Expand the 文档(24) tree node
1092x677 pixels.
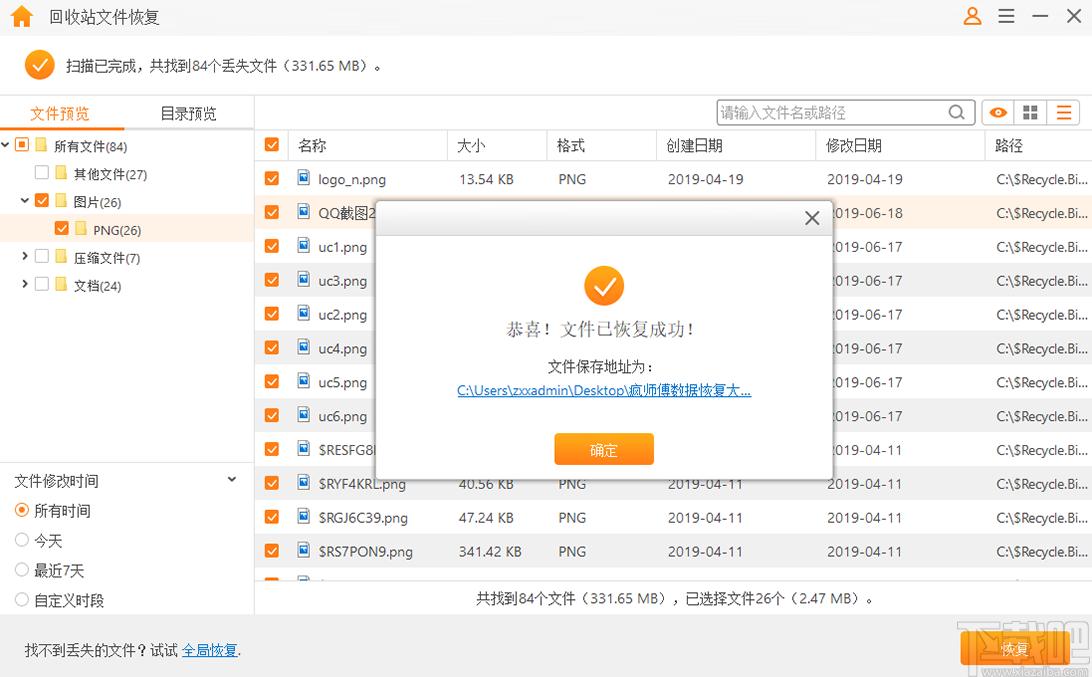(x=24, y=284)
